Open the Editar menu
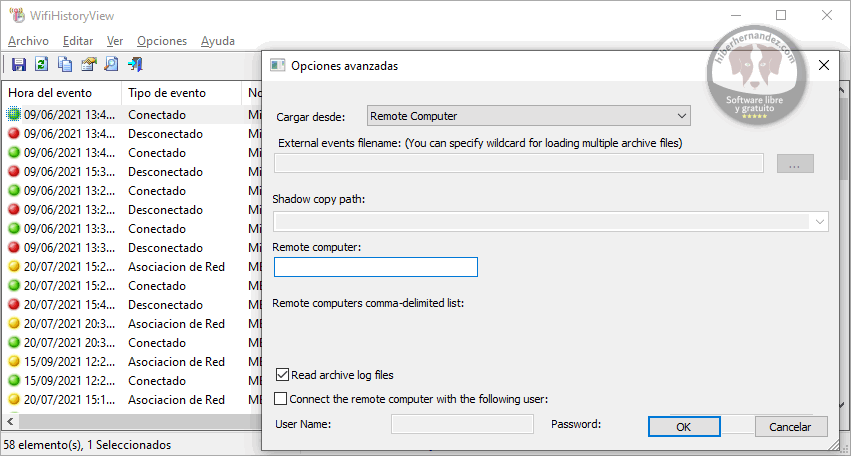Viewport: 851px width, 456px height. click(78, 41)
